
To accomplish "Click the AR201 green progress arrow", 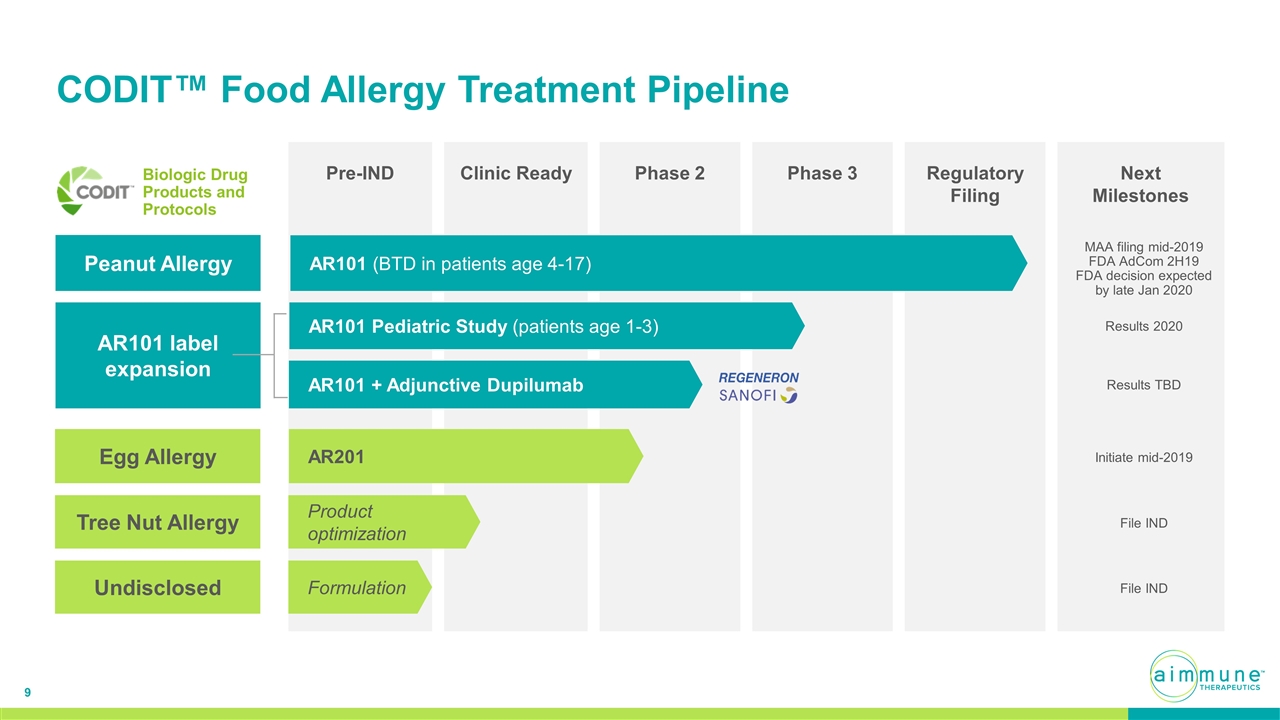I will tap(460, 457).
